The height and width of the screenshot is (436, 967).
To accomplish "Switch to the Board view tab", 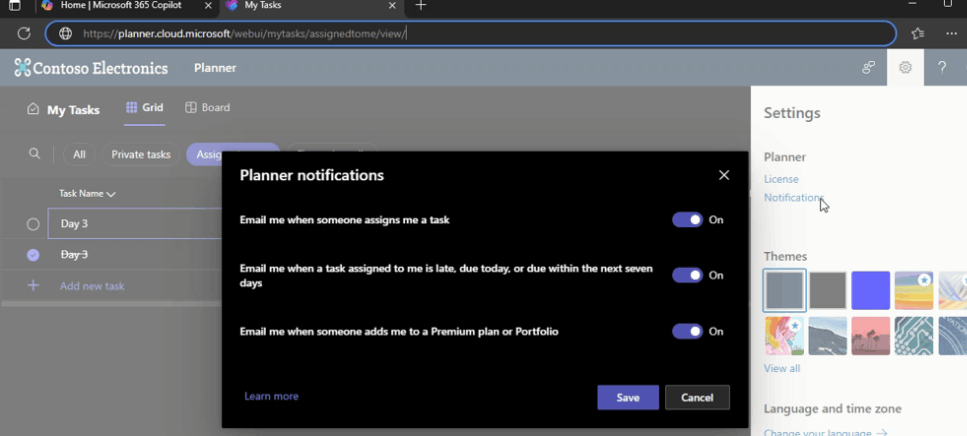I will click(207, 107).
